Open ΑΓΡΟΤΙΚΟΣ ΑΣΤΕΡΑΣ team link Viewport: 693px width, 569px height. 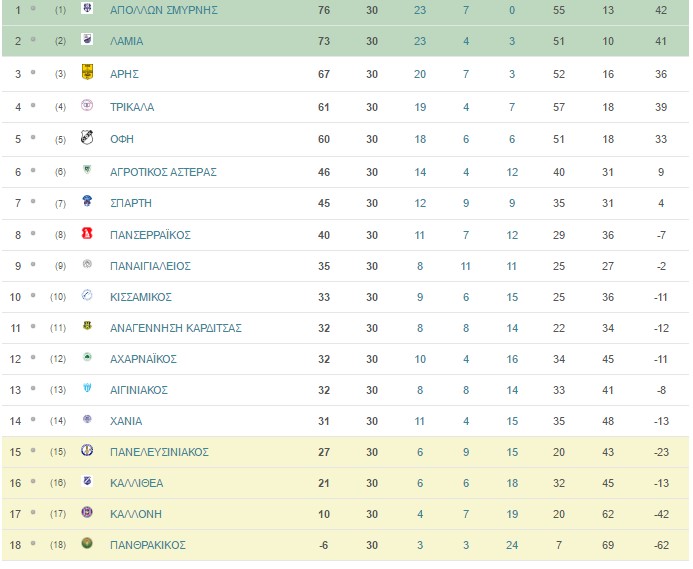click(163, 172)
